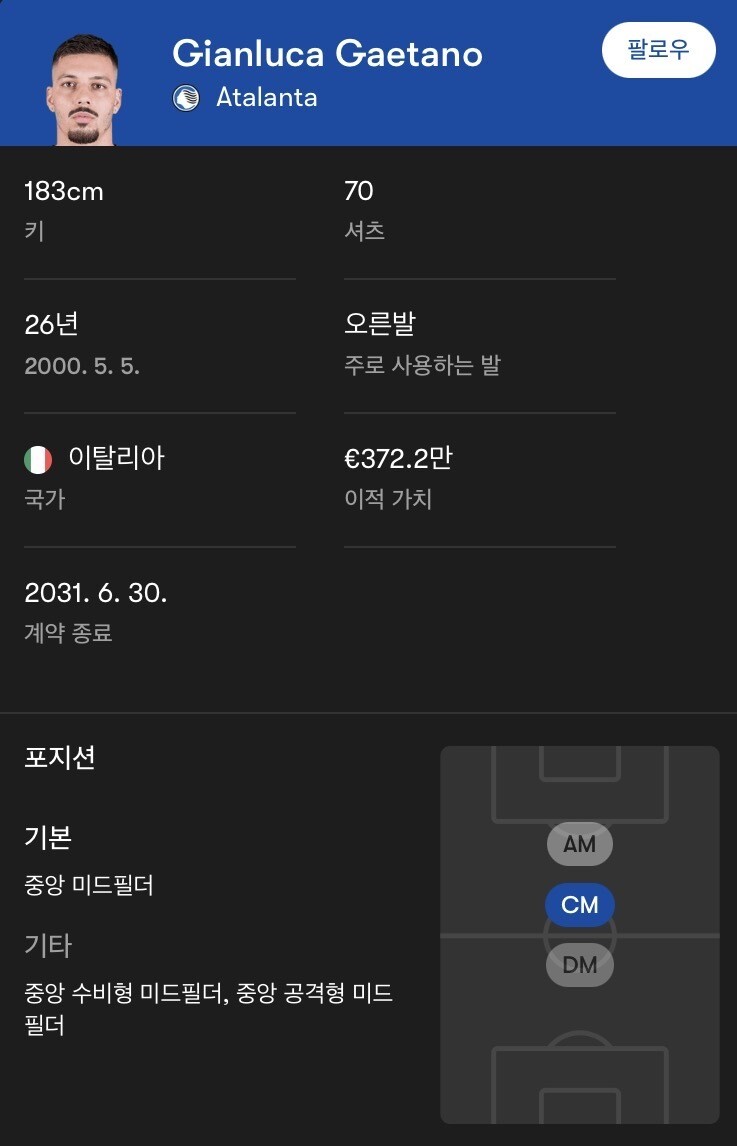Select the DM position badge on pitch

pyautogui.click(x=580, y=965)
